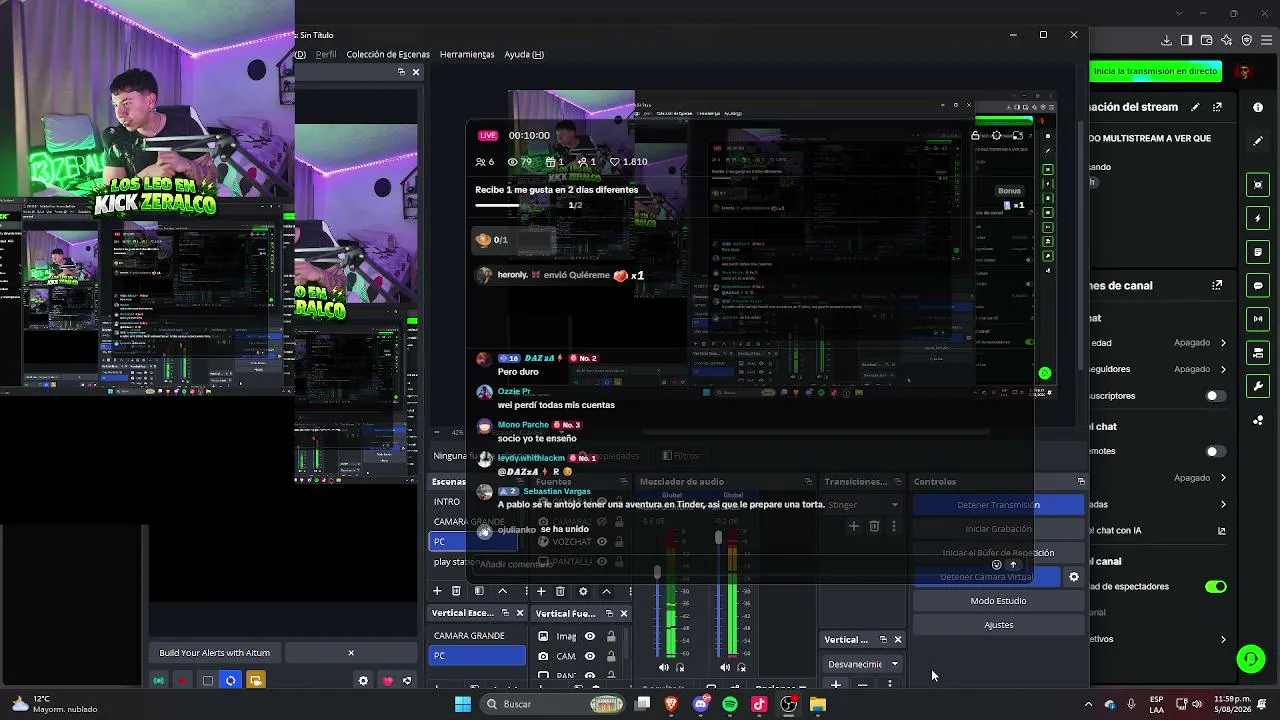Lock the VOZCHAT source

coord(618,541)
